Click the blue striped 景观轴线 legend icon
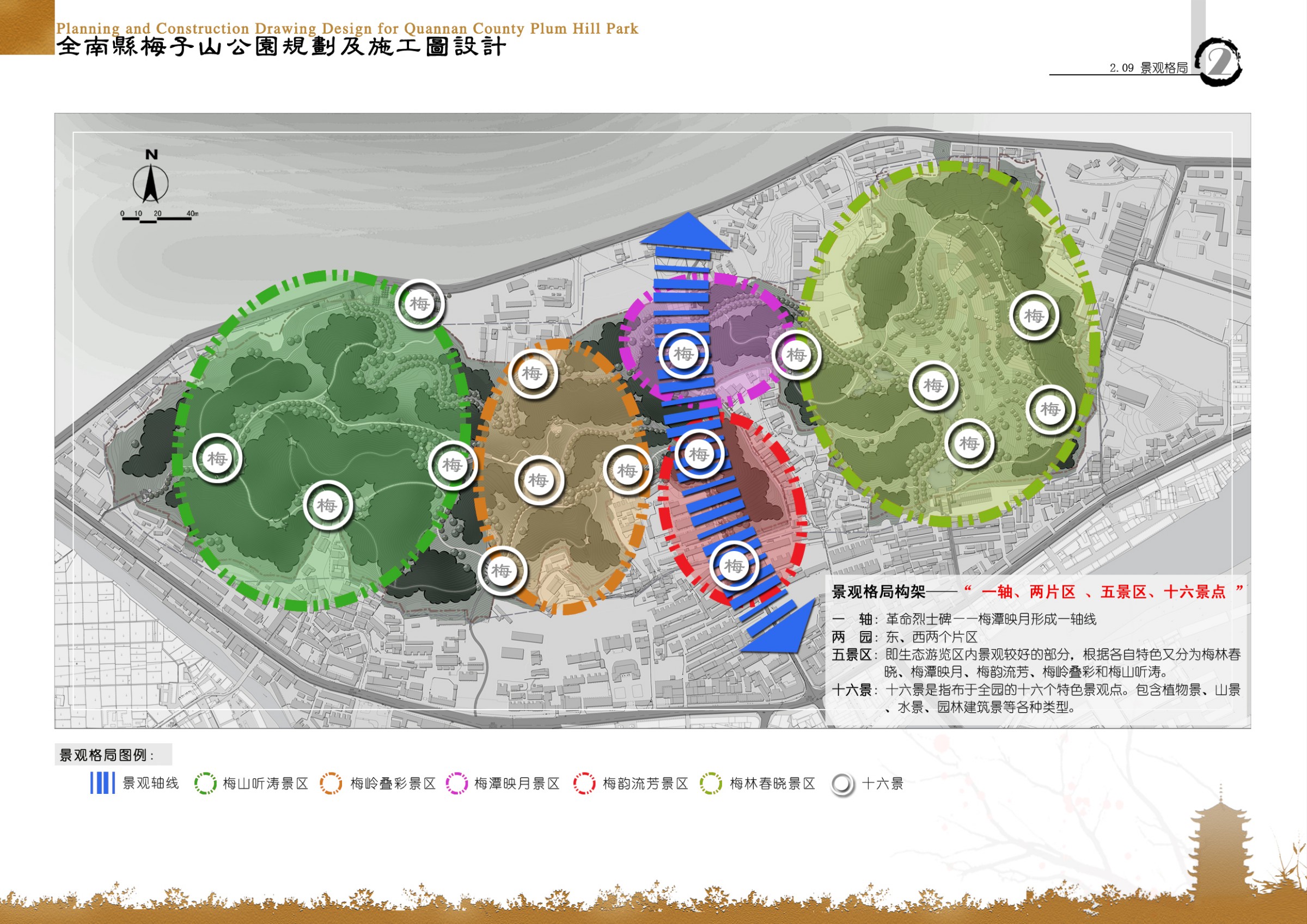The image size is (1307, 924). [102, 783]
